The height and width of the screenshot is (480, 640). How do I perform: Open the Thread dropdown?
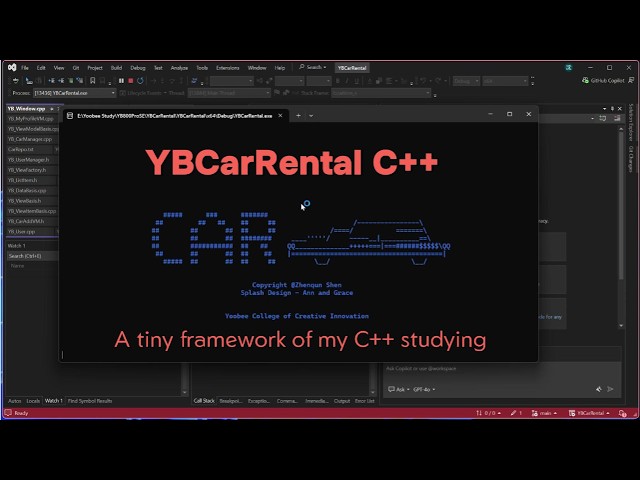click(229, 93)
